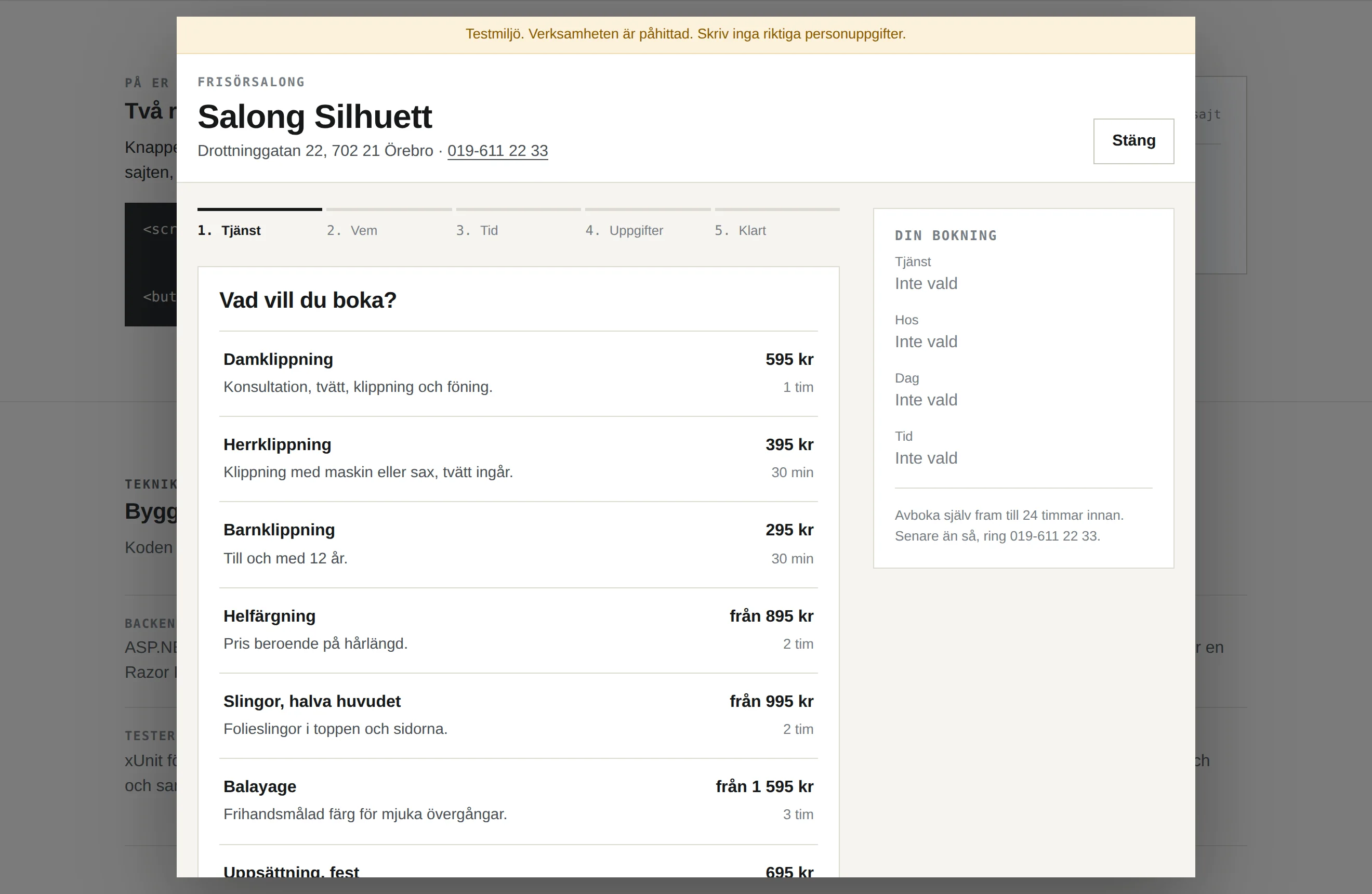Click the 'från 1 595 kr' price
Viewport: 1372px width, 894px height.
click(764, 787)
